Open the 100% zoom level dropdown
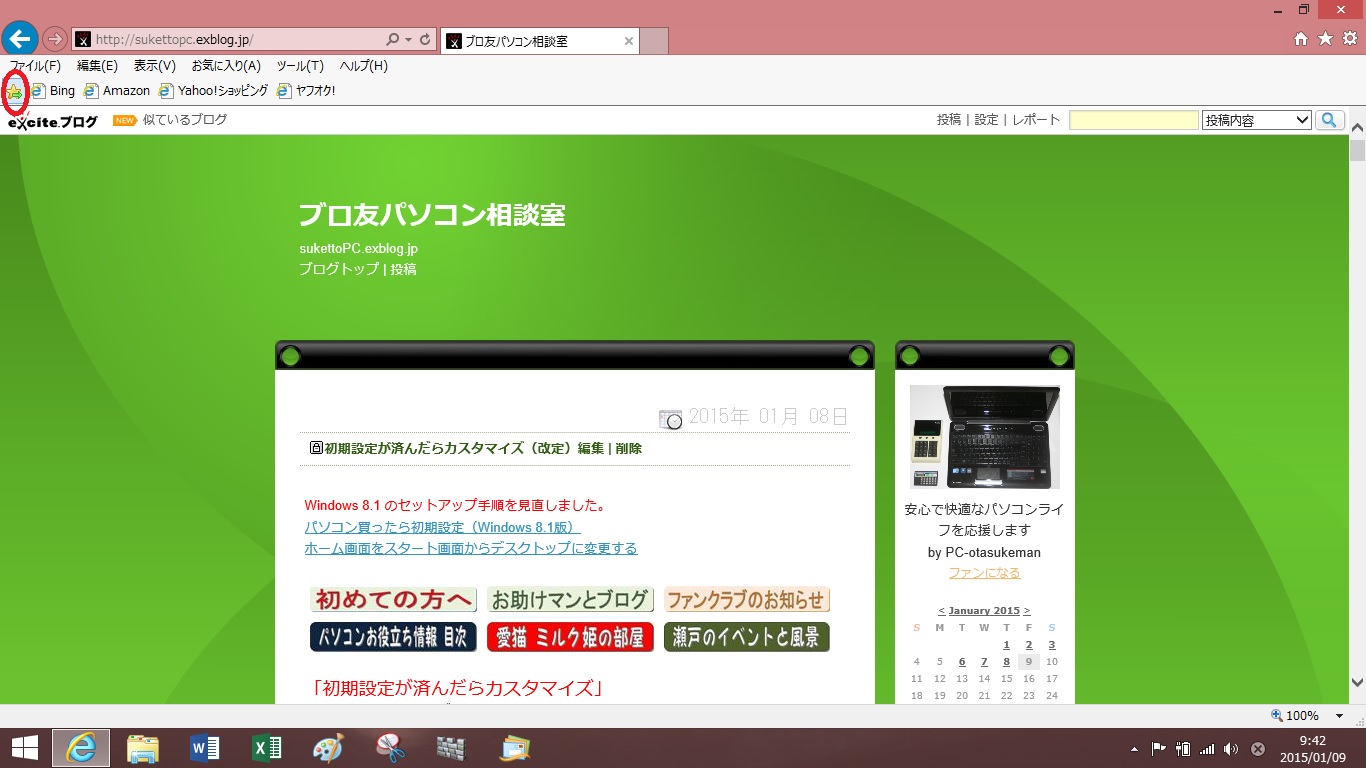The height and width of the screenshot is (768, 1366). pyautogui.click(x=1340, y=716)
